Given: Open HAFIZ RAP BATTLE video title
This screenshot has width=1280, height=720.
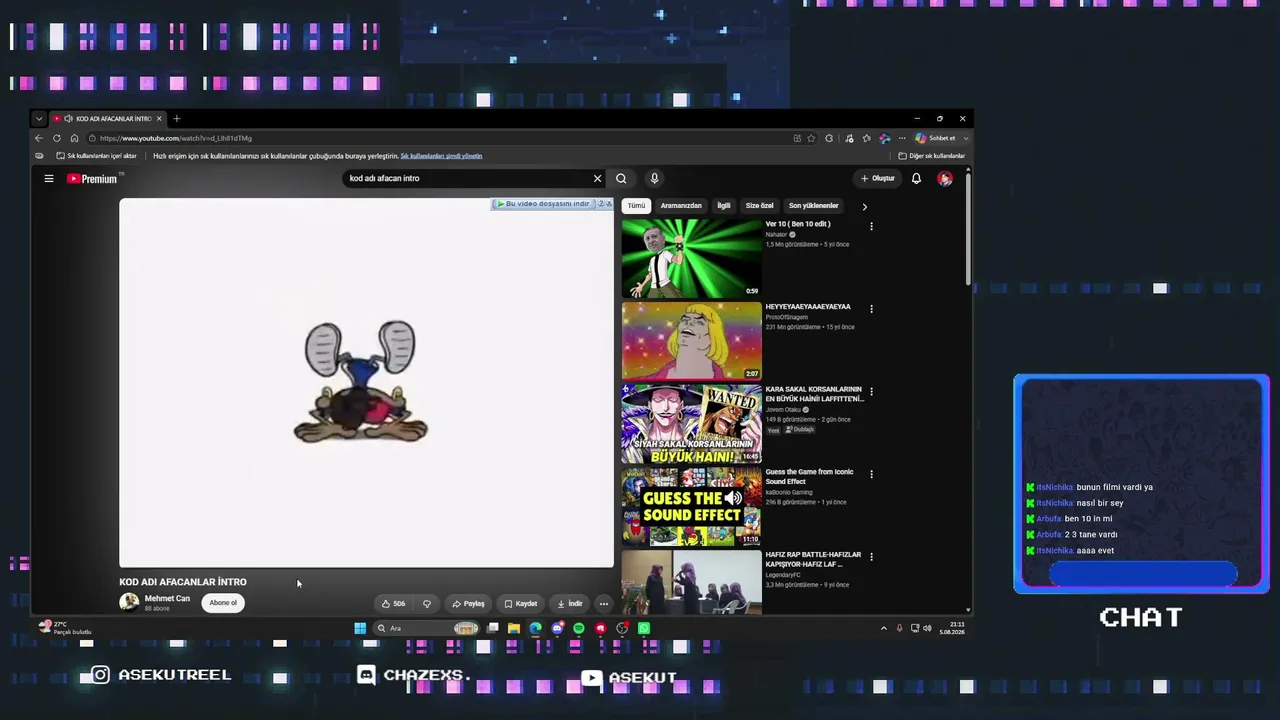Looking at the screenshot, I should coord(813,559).
